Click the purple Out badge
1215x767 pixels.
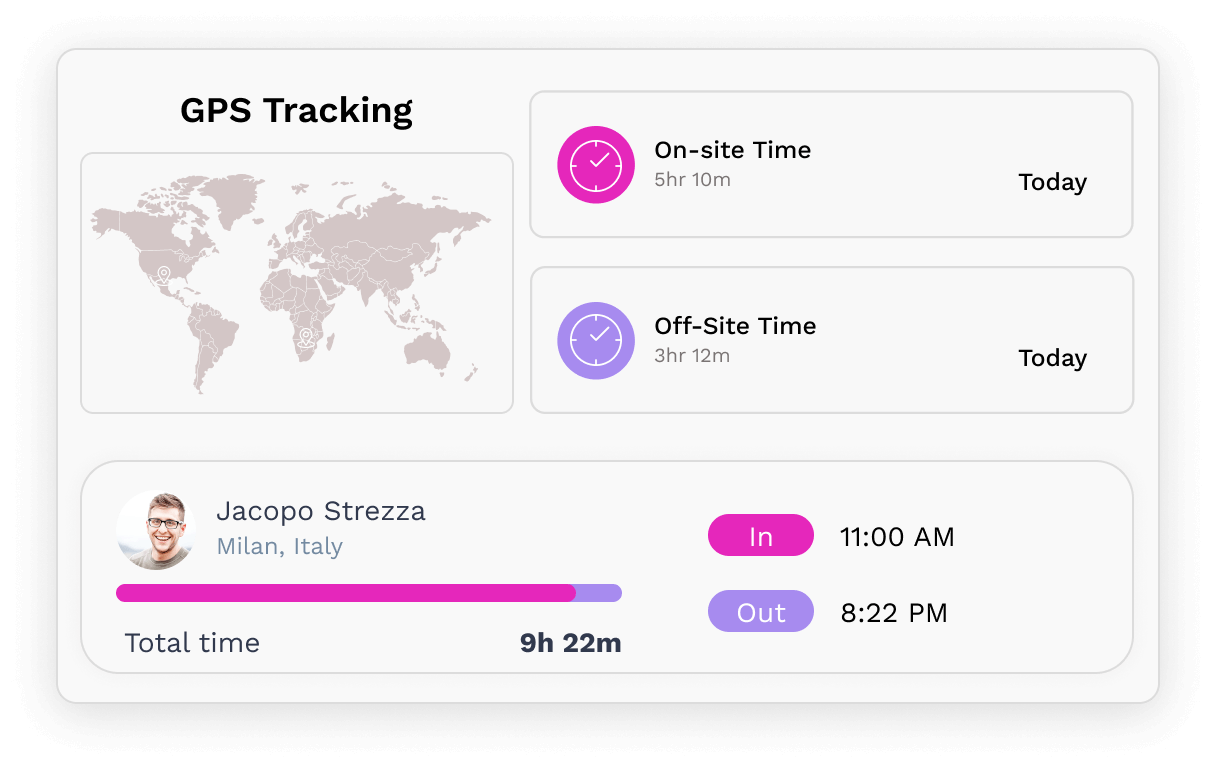coord(761,612)
